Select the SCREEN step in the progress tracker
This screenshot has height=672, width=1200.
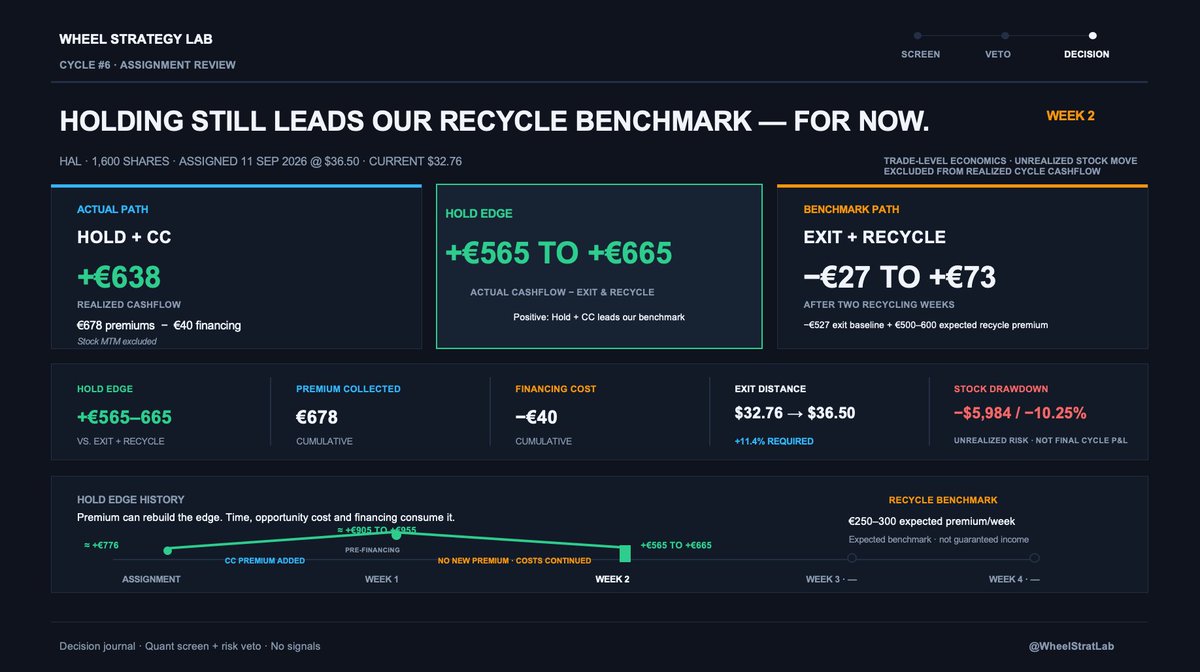920,54
